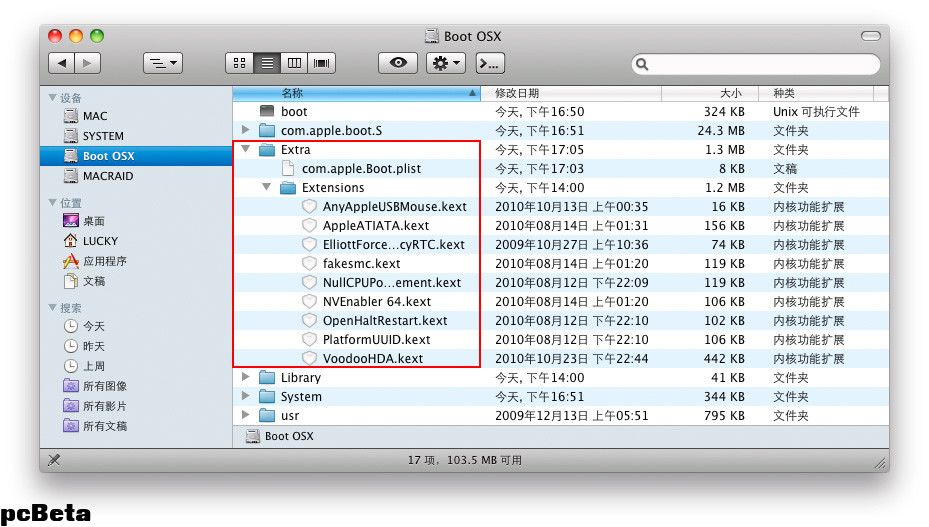Screen dimensions: 929x527
Task: Expand the Library folder
Action: tap(245, 377)
